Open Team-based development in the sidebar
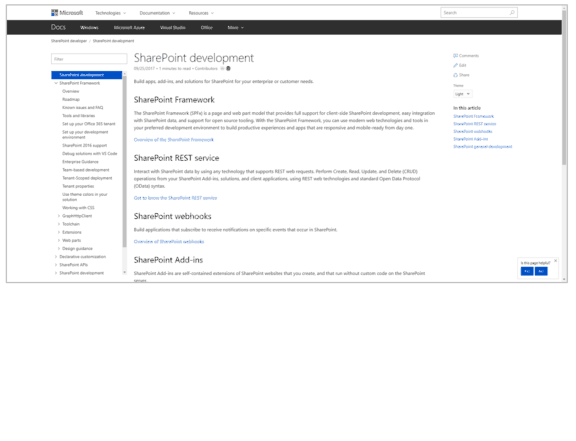Image resolution: width=576 pixels, height=441 pixels. [86, 170]
